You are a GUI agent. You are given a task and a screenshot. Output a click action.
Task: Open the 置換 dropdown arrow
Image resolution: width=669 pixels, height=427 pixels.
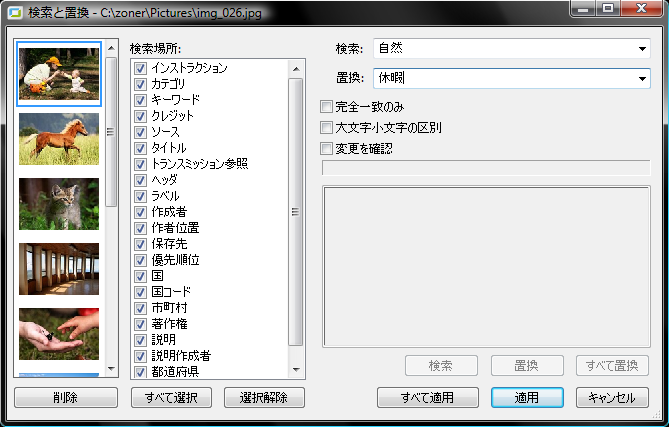point(642,78)
